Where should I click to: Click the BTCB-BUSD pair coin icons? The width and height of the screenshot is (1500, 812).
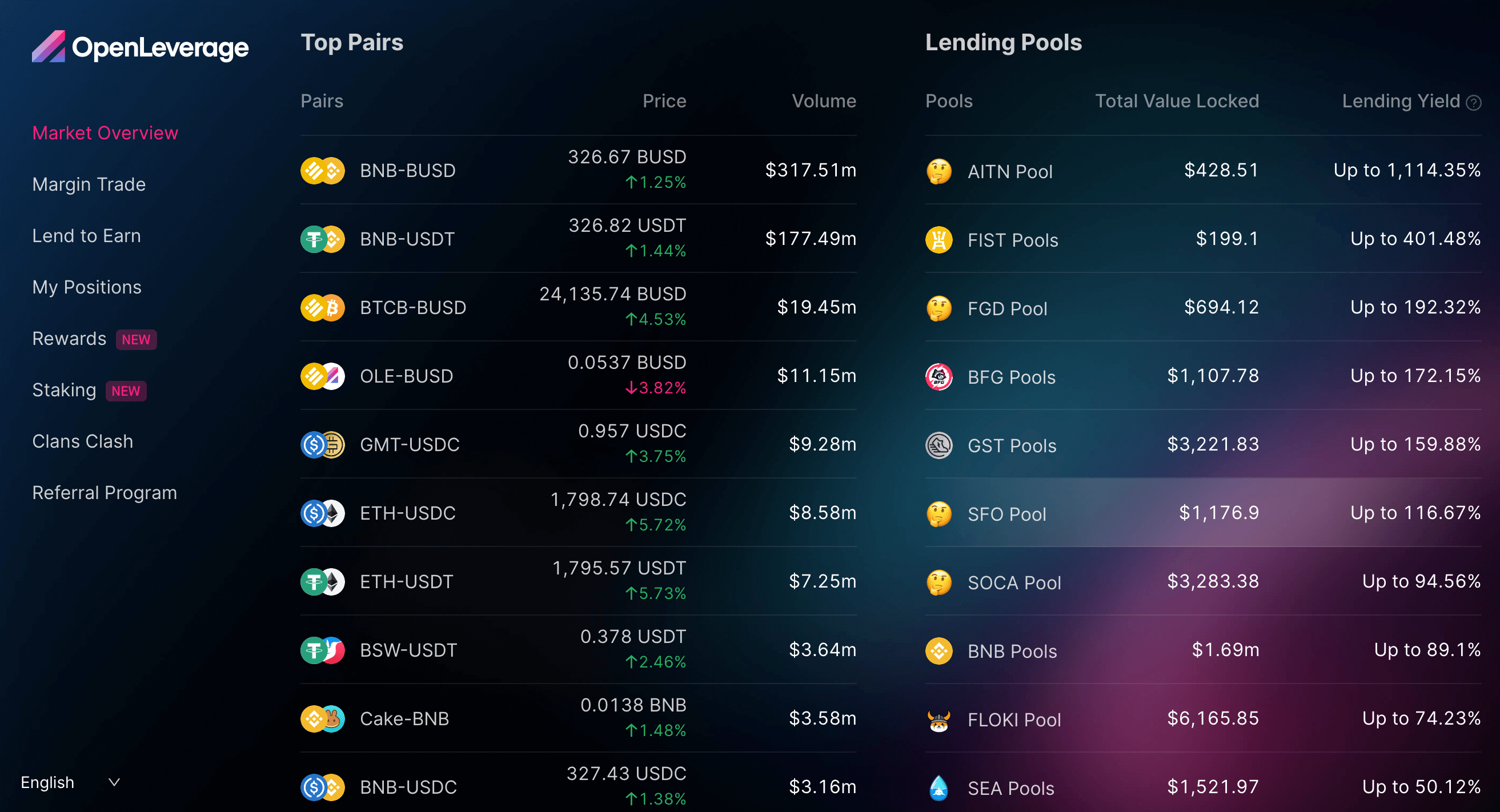(x=323, y=308)
